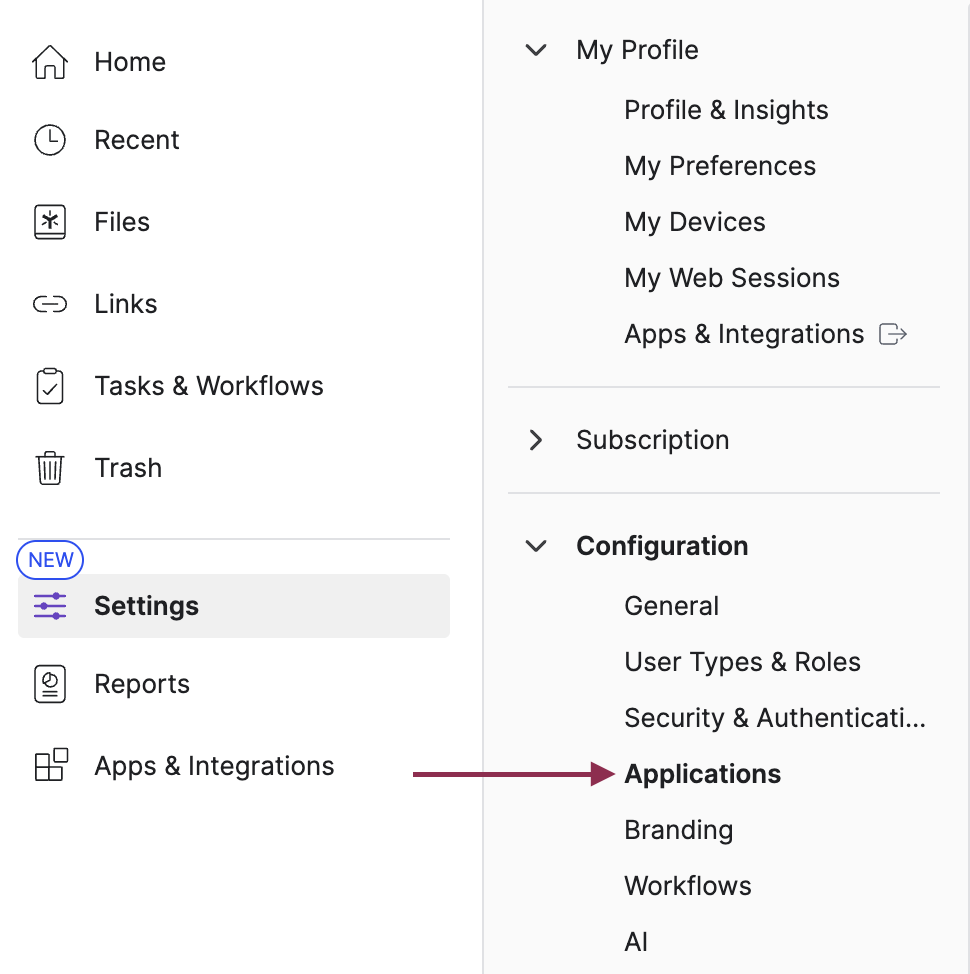Select Branding under Configuration
The image size is (970, 974).
[x=678, y=830]
